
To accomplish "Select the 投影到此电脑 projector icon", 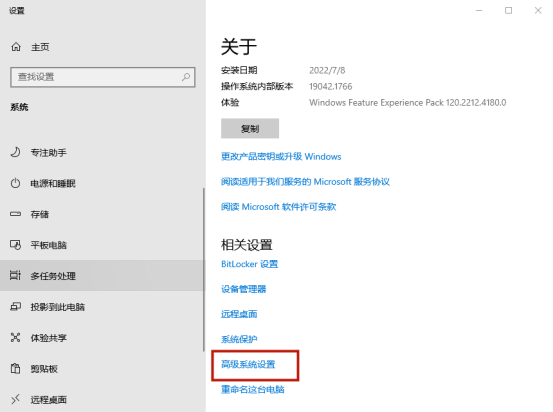I will [15, 307].
